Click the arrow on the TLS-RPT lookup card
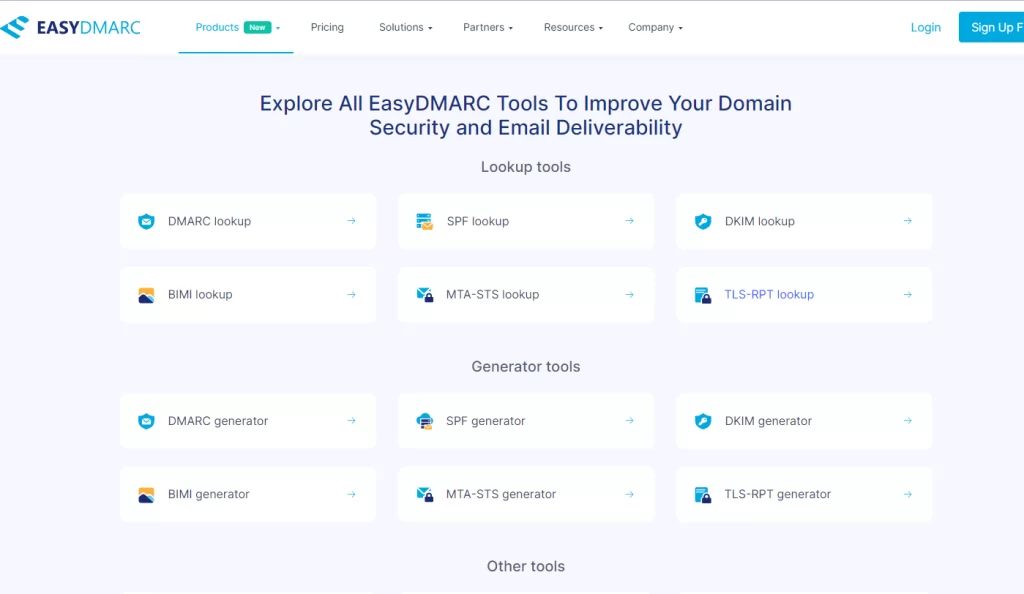Image resolution: width=1024 pixels, height=594 pixels. (x=908, y=294)
